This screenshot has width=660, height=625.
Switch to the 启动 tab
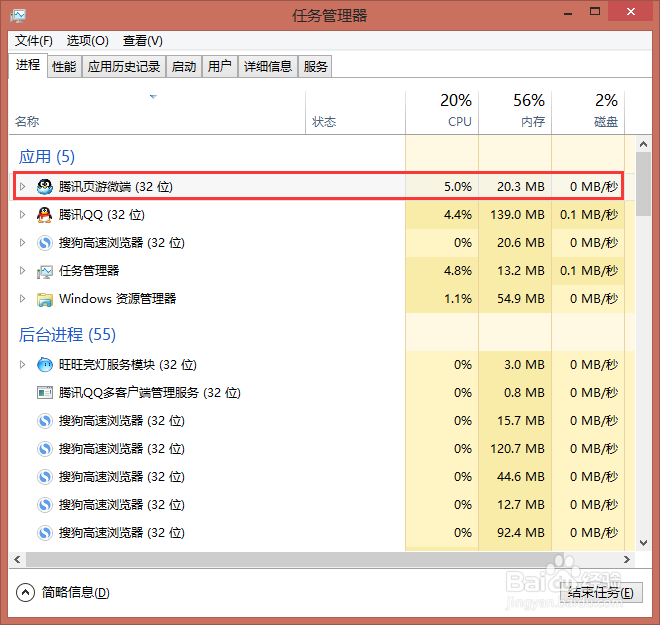pos(184,66)
